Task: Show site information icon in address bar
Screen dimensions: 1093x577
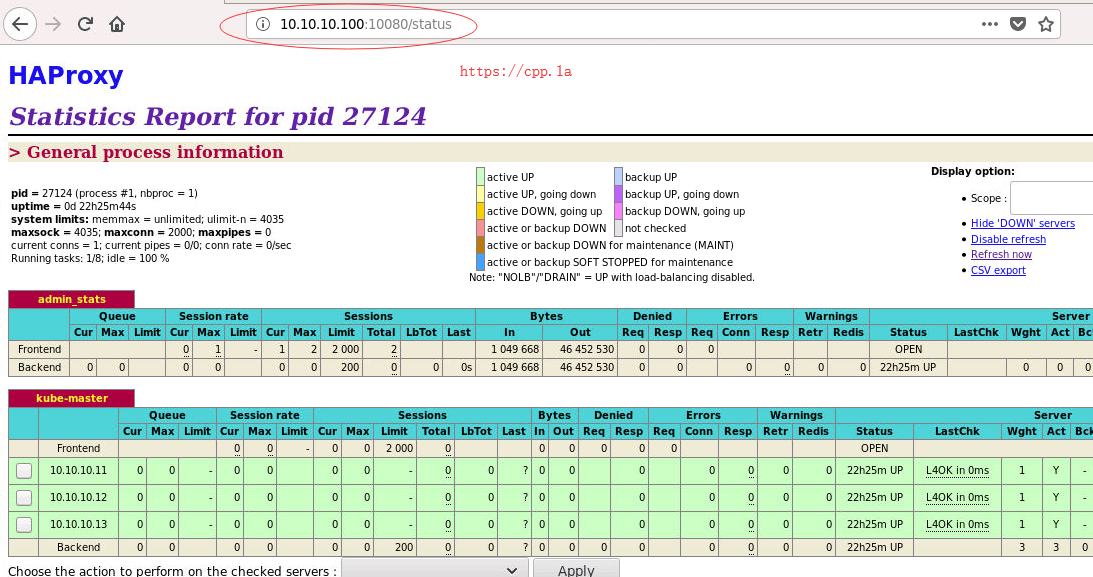Action: (x=263, y=24)
